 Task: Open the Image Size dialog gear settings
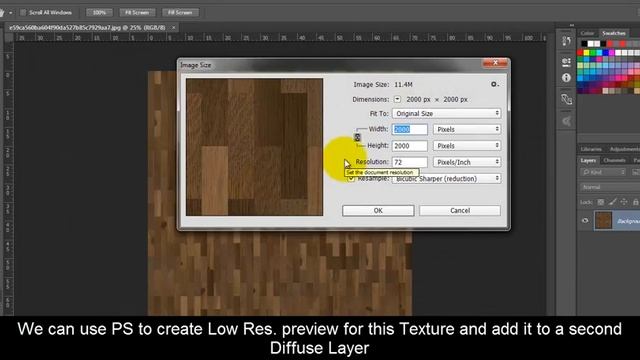(494, 84)
